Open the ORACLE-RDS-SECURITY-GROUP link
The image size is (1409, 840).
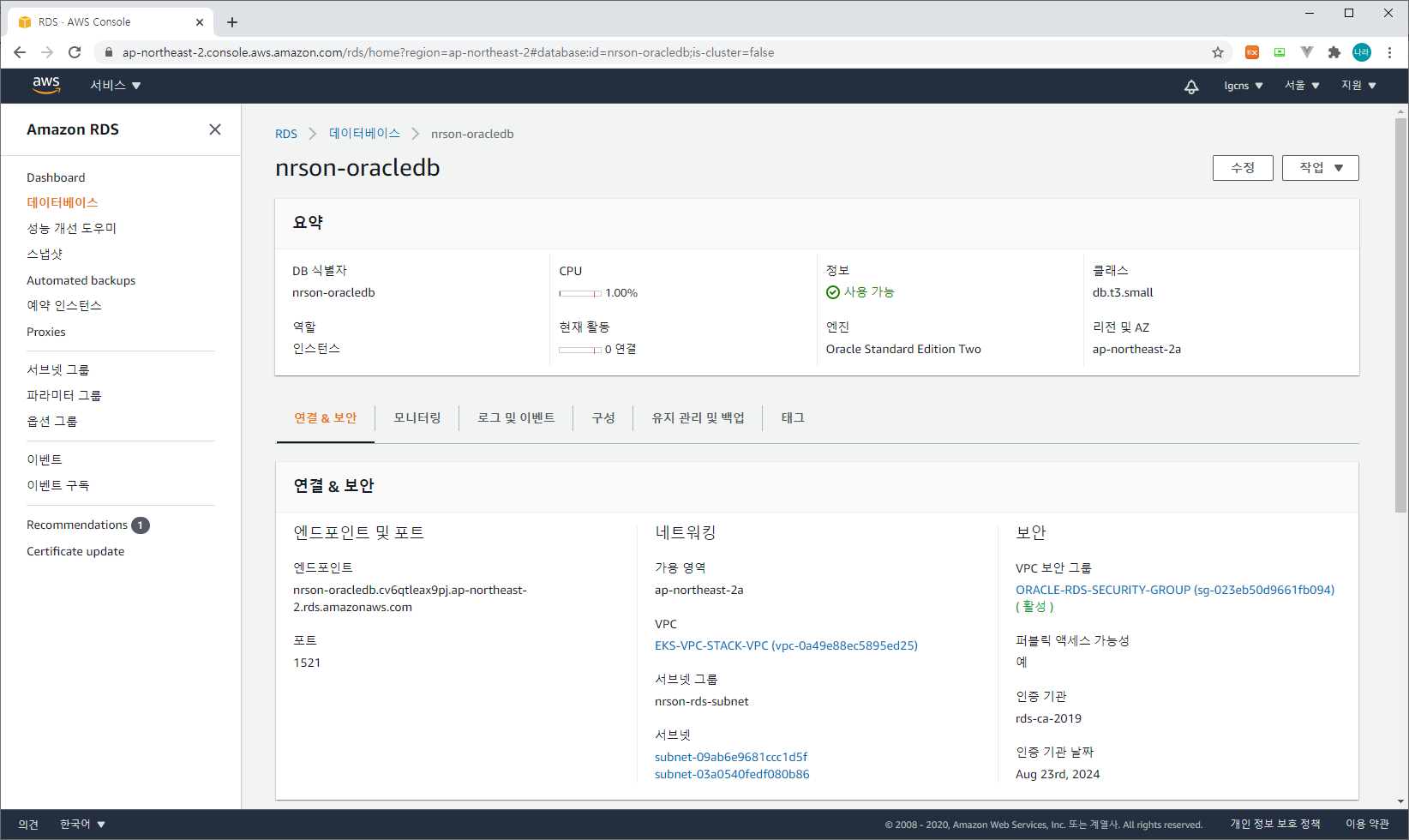tap(1175, 590)
